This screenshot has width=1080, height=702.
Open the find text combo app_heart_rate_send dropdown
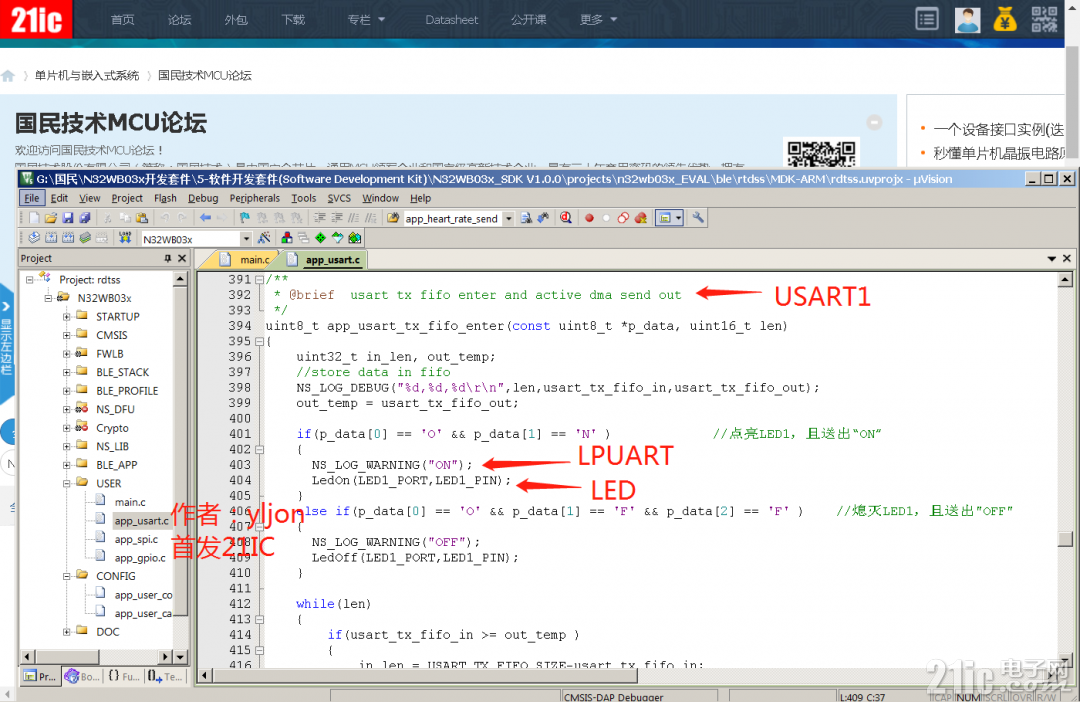pyautogui.click(x=508, y=218)
